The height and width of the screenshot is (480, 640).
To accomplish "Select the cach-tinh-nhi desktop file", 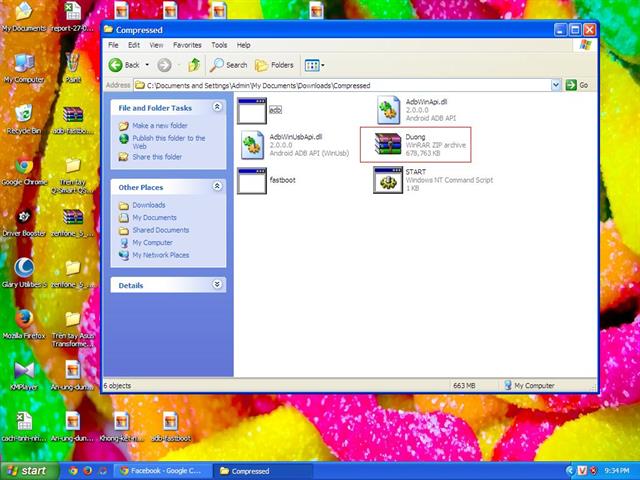I will point(24,427).
